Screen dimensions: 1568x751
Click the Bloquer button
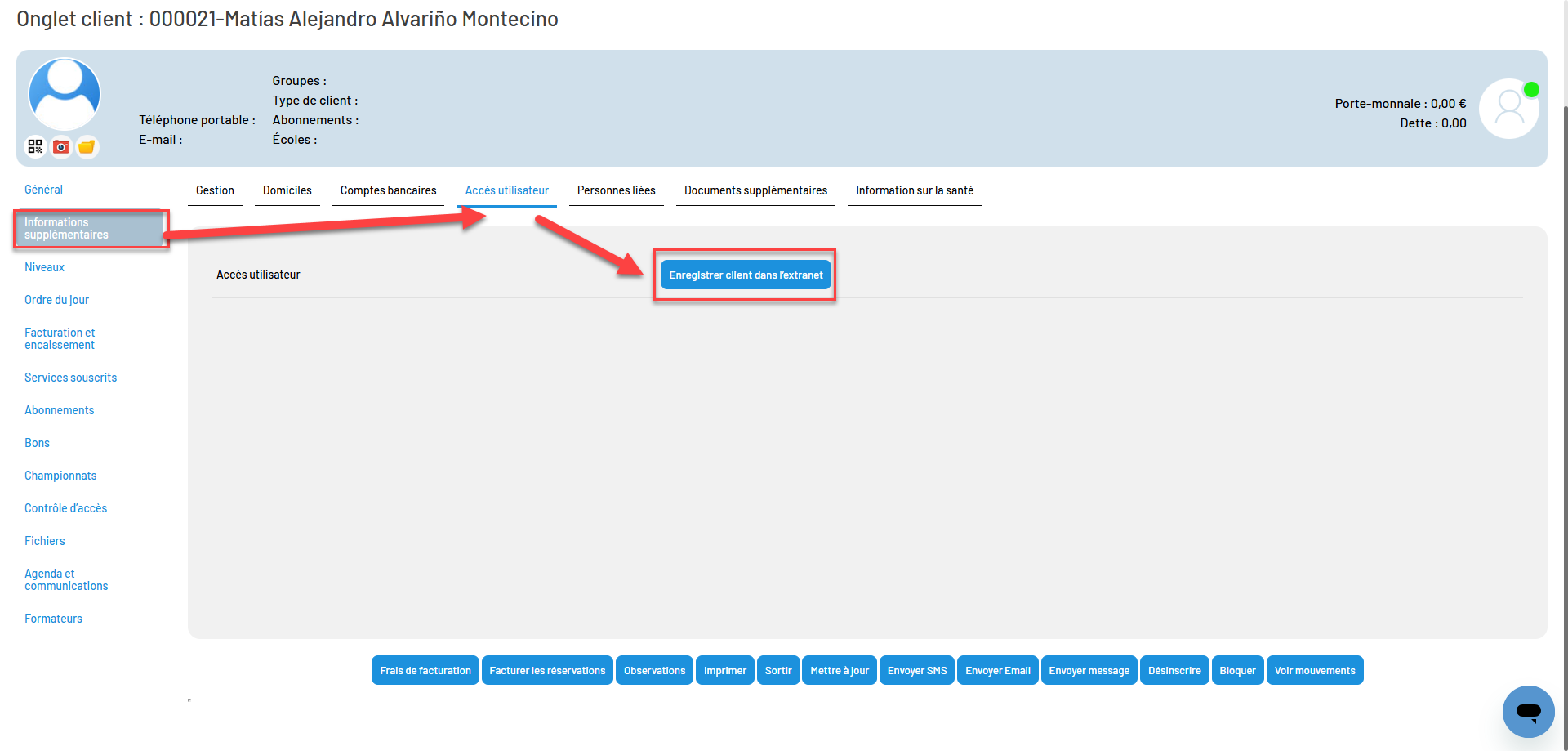click(x=1237, y=670)
